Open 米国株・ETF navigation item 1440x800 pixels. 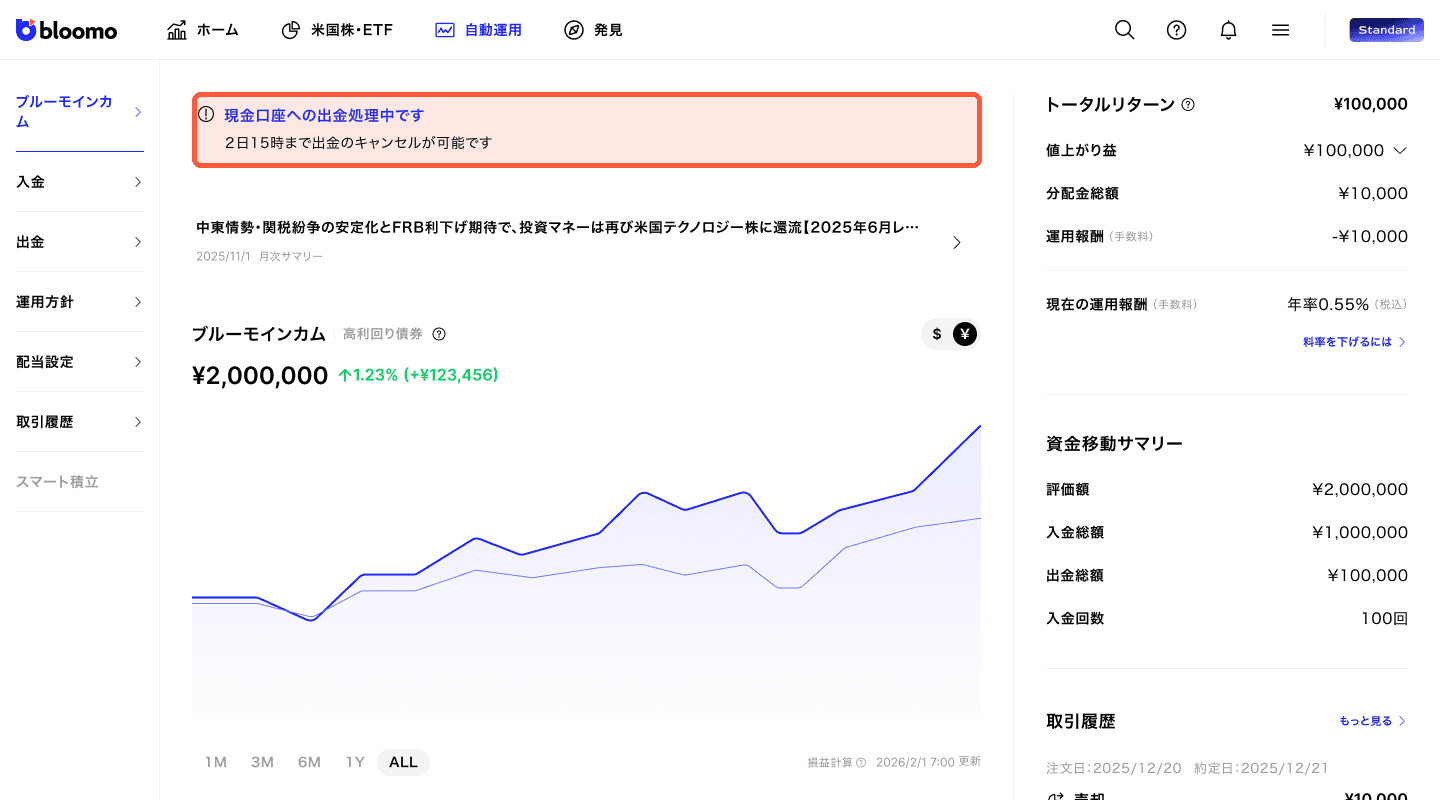point(337,30)
